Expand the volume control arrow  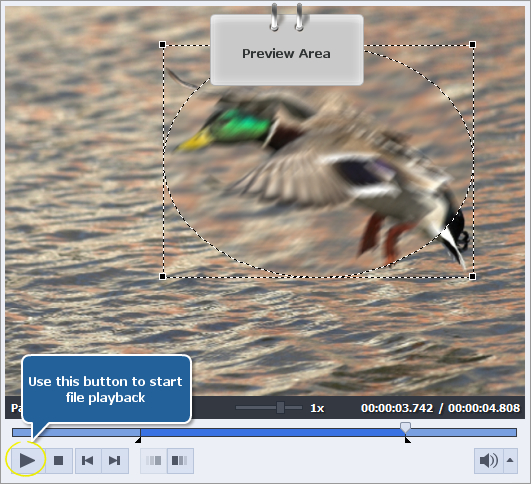510,461
